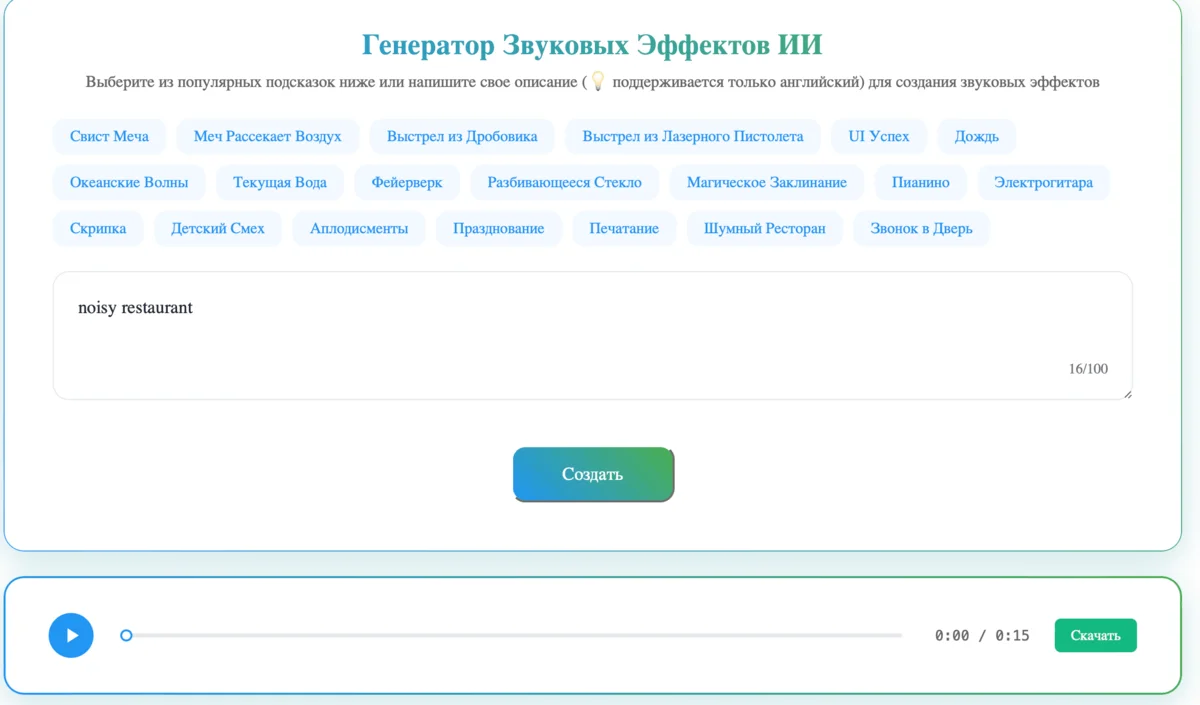Image resolution: width=1200 pixels, height=705 pixels.
Task: Play the generated sound effect
Action: [71, 635]
